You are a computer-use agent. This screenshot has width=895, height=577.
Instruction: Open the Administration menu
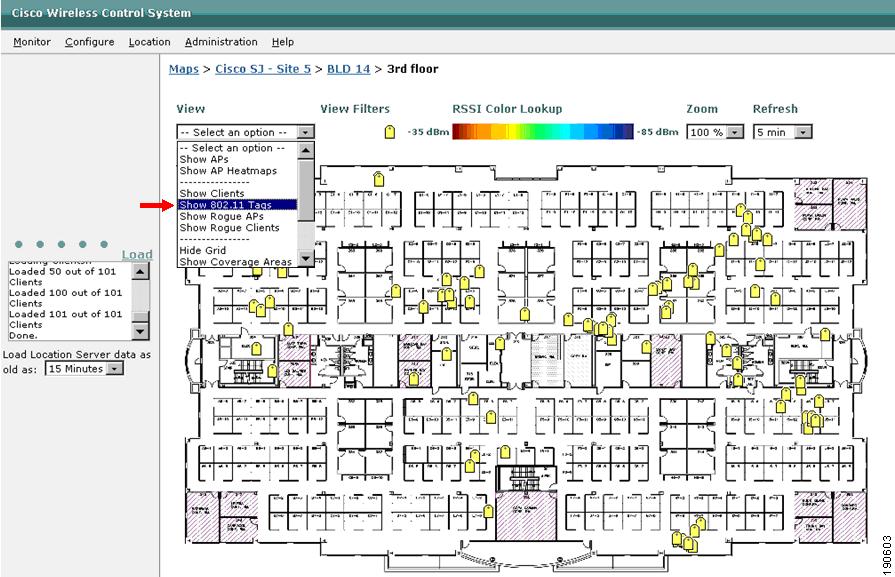pos(221,42)
